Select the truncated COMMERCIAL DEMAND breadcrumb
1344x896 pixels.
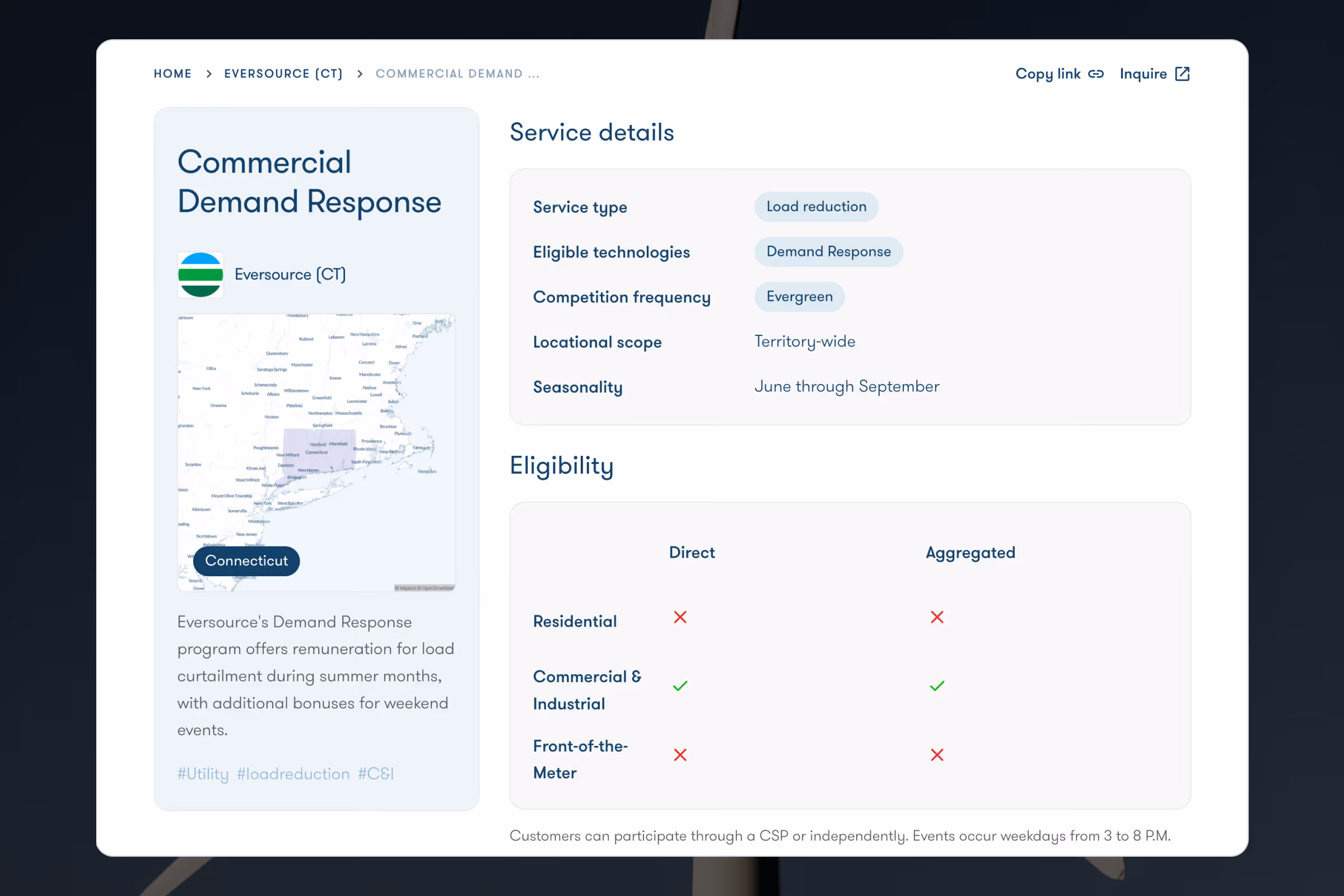(x=457, y=74)
